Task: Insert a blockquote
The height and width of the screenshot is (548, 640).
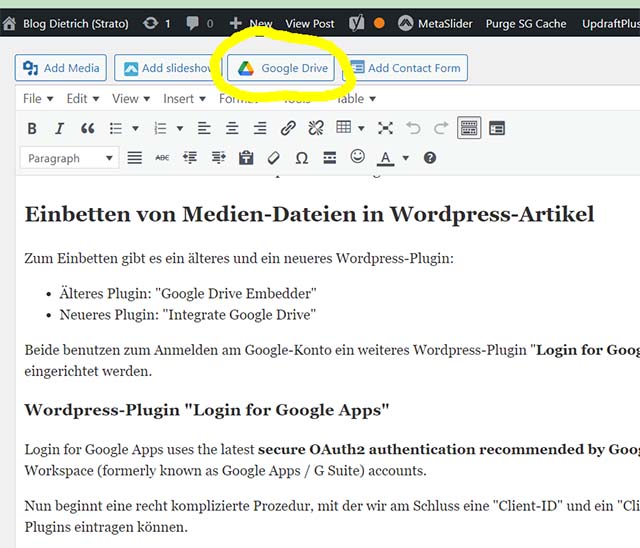Action: pyautogui.click(x=87, y=128)
